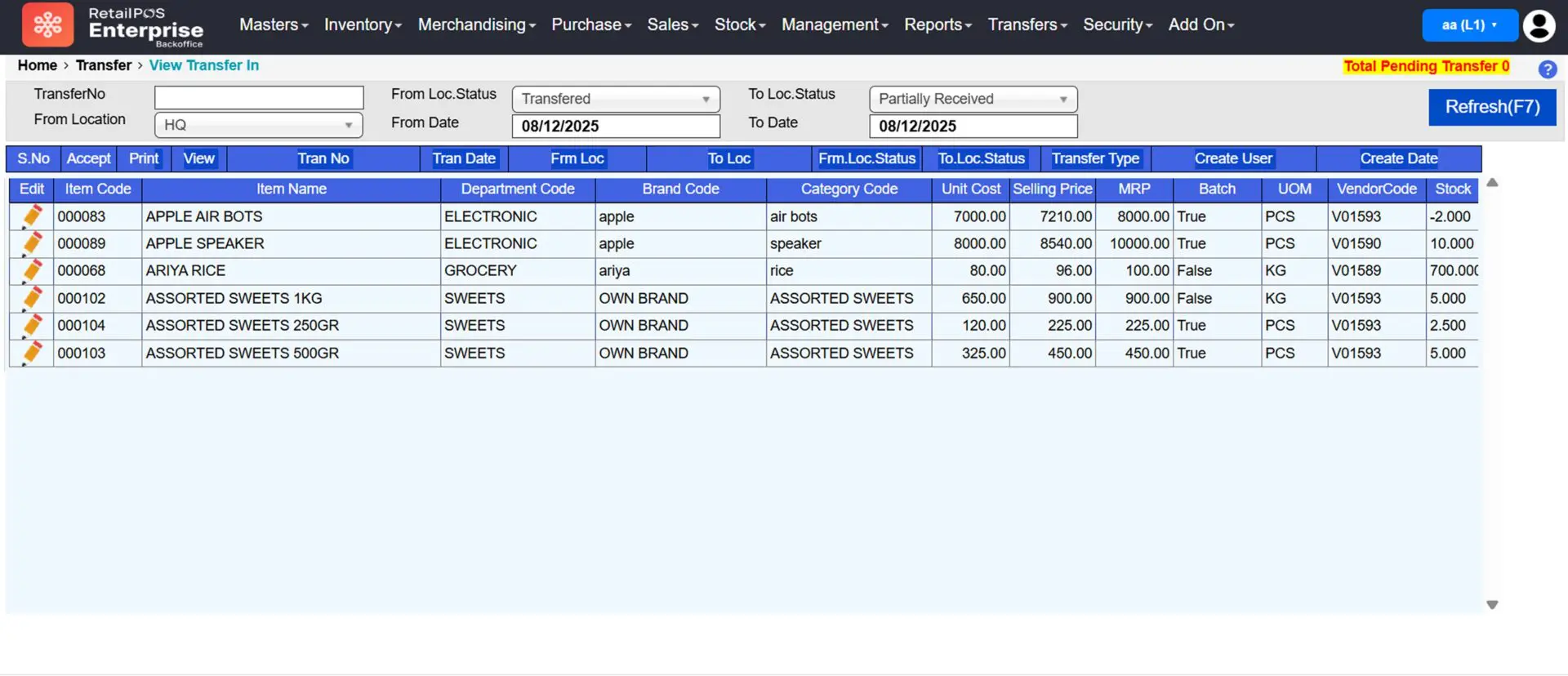Click the Selling Price column header
This screenshot has height=676, width=1568.
(1053, 189)
